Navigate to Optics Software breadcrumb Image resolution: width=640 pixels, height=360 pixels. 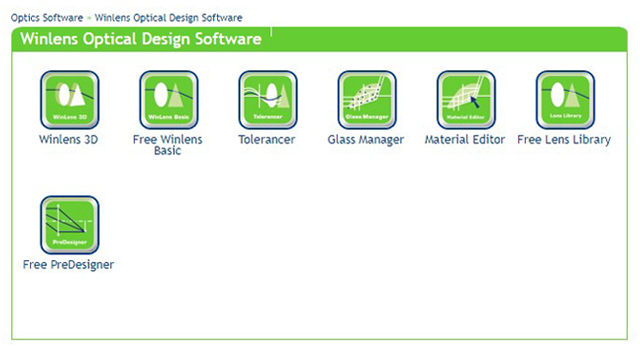47,18
